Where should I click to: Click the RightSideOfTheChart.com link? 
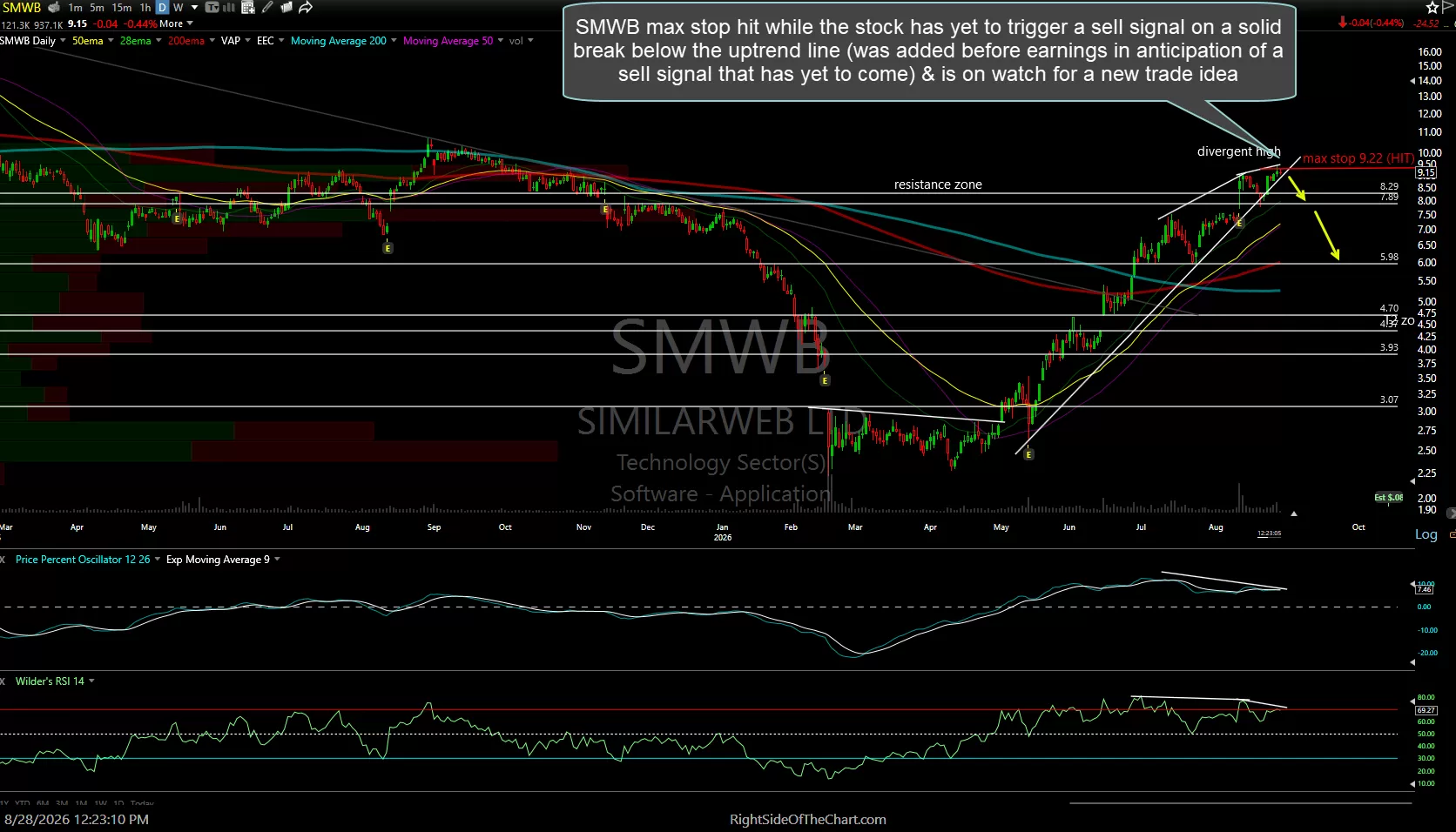(807, 819)
